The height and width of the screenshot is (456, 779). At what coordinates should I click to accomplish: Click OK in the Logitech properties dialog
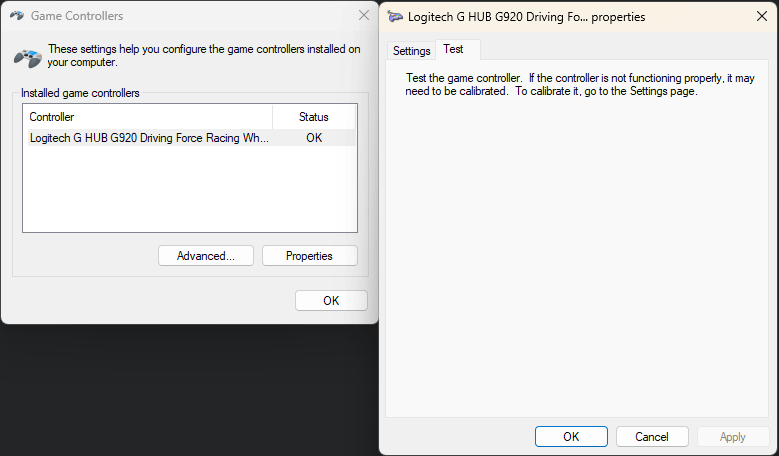[571, 437]
